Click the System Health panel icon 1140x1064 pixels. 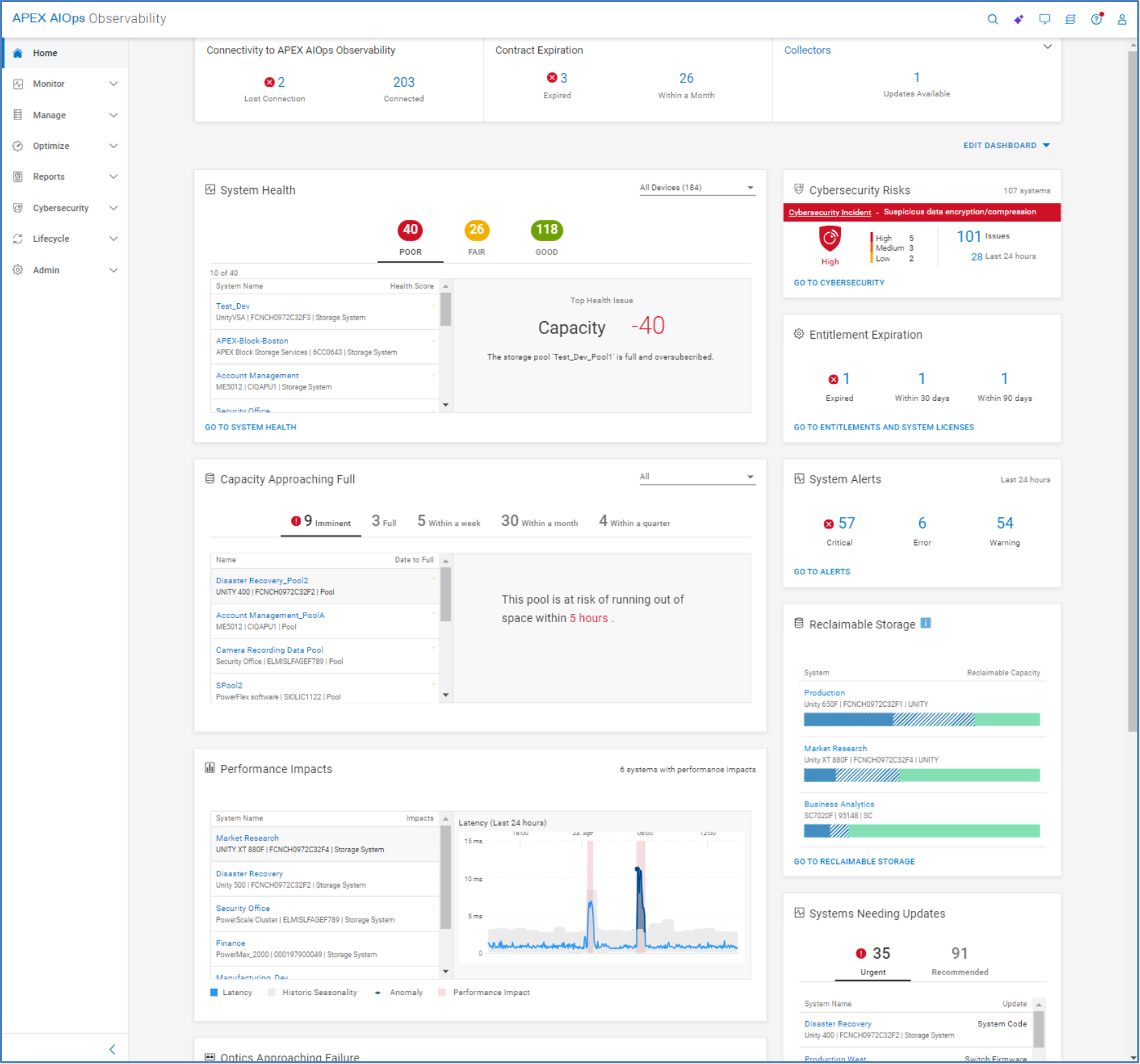210,190
